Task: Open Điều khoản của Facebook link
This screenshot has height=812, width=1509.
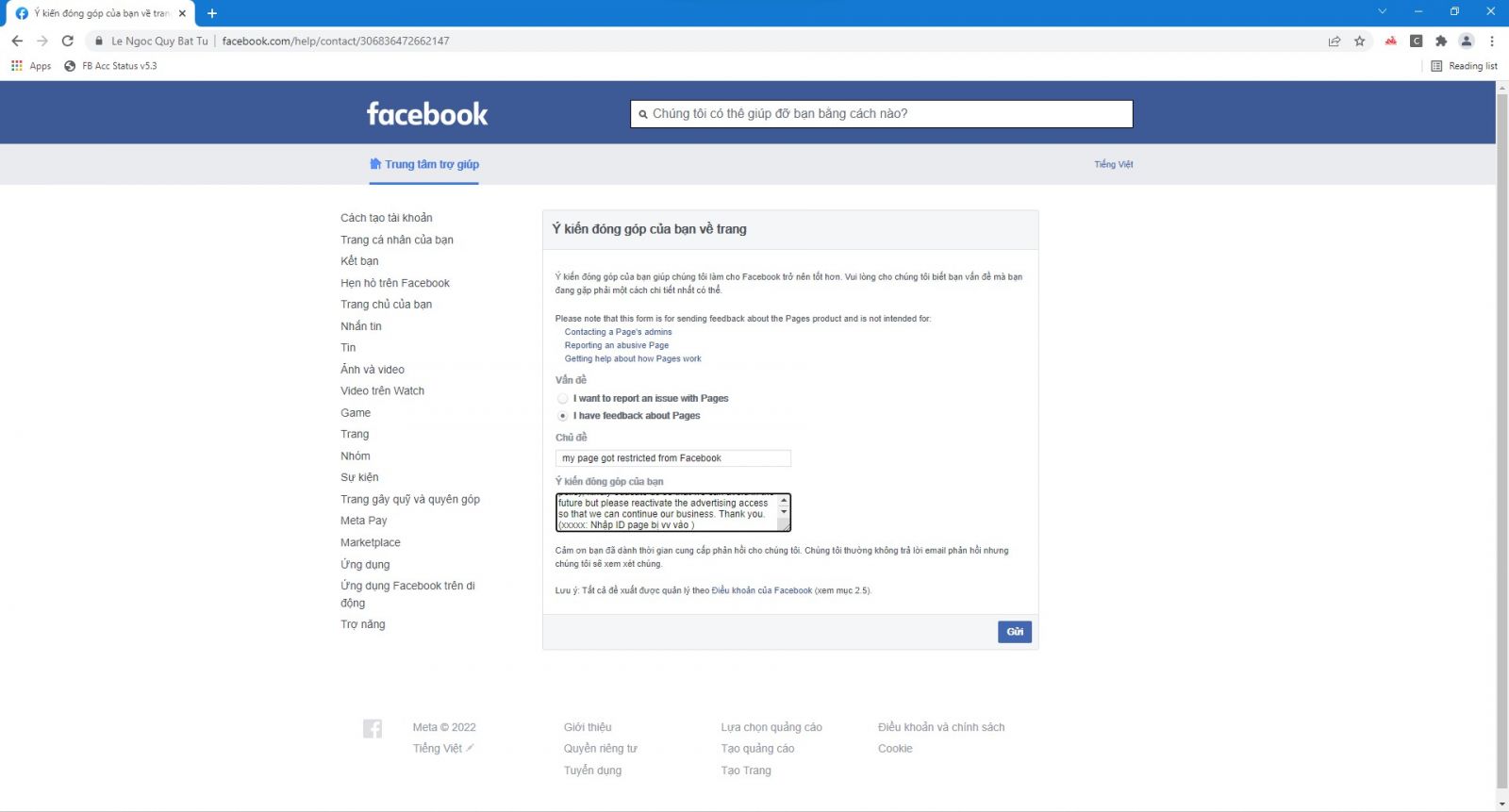Action: click(762, 590)
